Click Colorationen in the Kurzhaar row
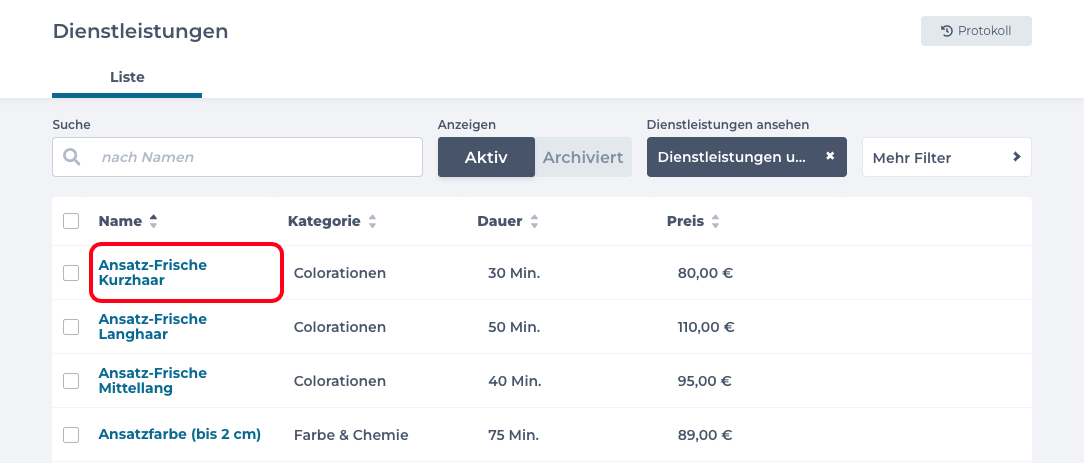This screenshot has width=1084, height=463. pos(339,273)
